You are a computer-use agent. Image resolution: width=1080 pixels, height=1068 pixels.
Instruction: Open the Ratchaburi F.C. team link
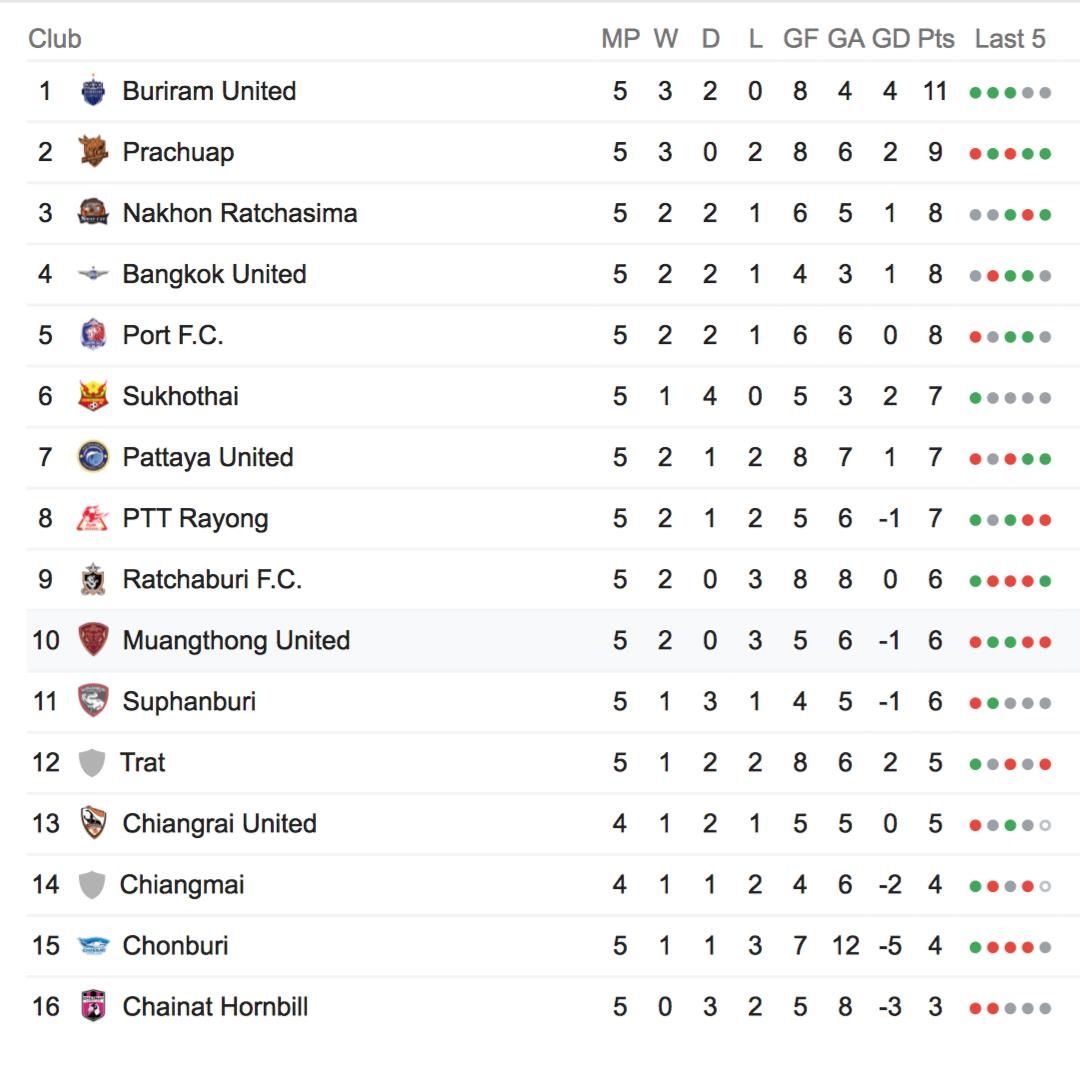pos(212,579)
